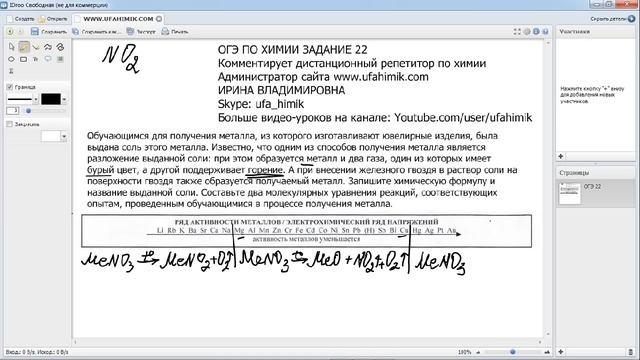Viewport: 640px width, 360px height.
Task: Select the ОГЭ 22 page thumbnail
Action: (569, 193)
